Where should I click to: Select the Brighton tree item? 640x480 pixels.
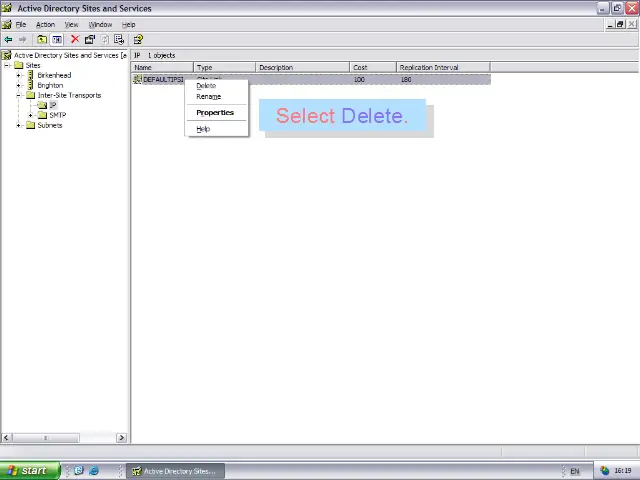pos(50,85)
